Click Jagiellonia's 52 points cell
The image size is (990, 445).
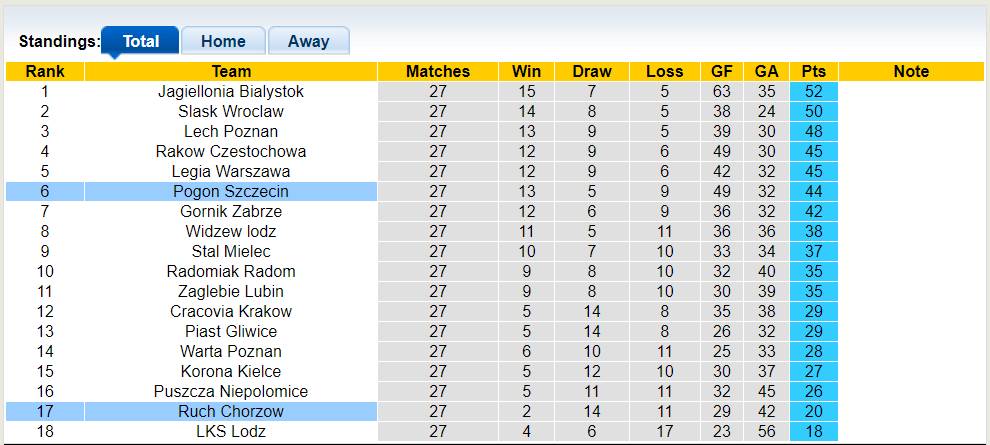click(813, 91)
